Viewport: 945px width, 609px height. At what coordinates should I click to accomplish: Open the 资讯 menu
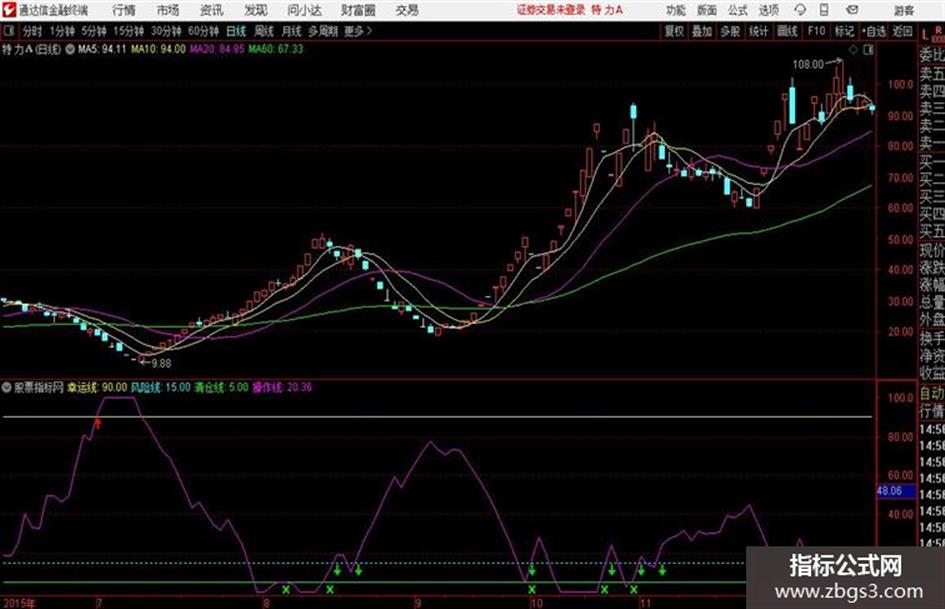click(x=212, y=10)
